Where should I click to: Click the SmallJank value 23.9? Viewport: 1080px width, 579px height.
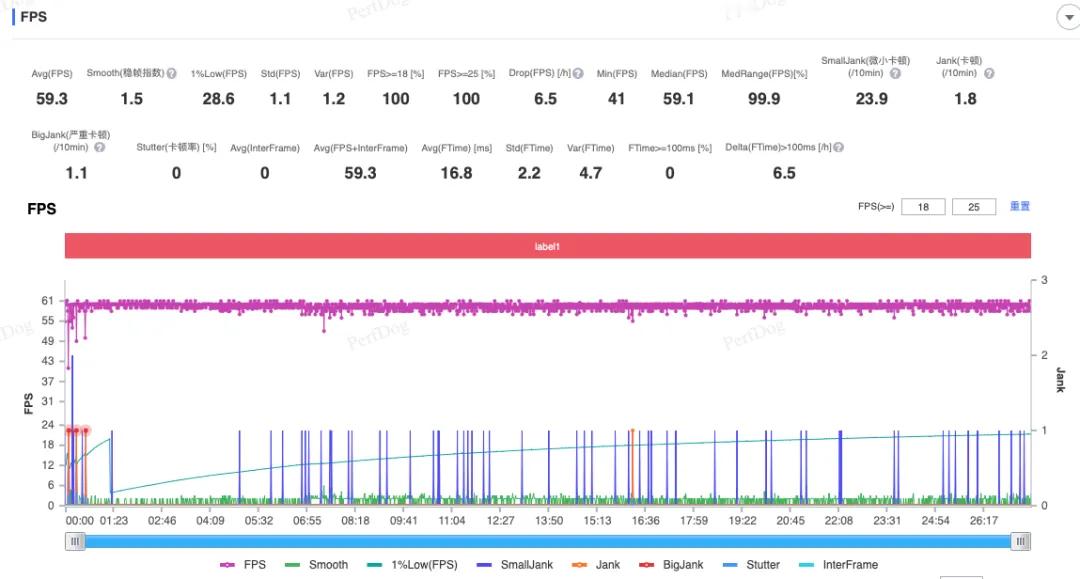[871, 99]
